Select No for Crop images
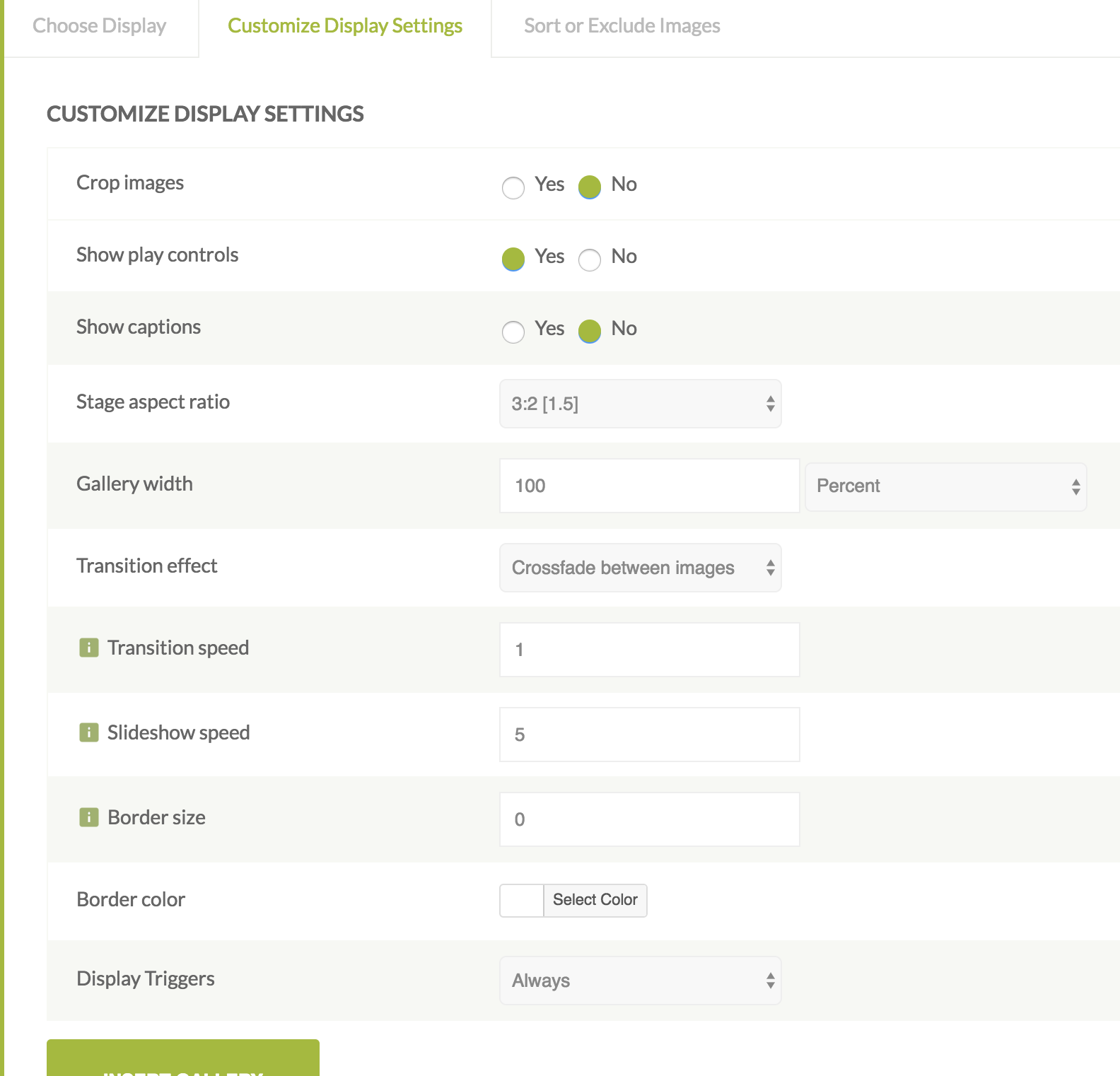Image resolution: width=1120 pixels, height=1076 pixels. (x=590, y=187)
